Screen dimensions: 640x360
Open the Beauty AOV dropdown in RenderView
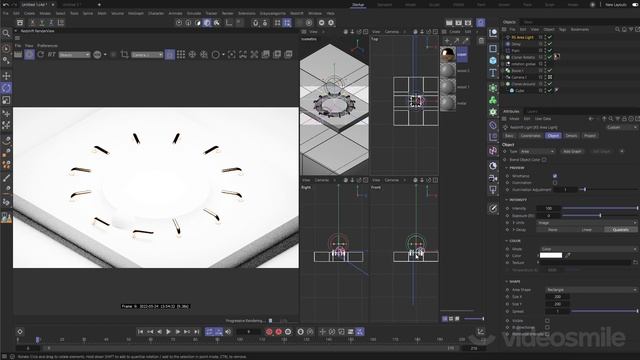74,54
